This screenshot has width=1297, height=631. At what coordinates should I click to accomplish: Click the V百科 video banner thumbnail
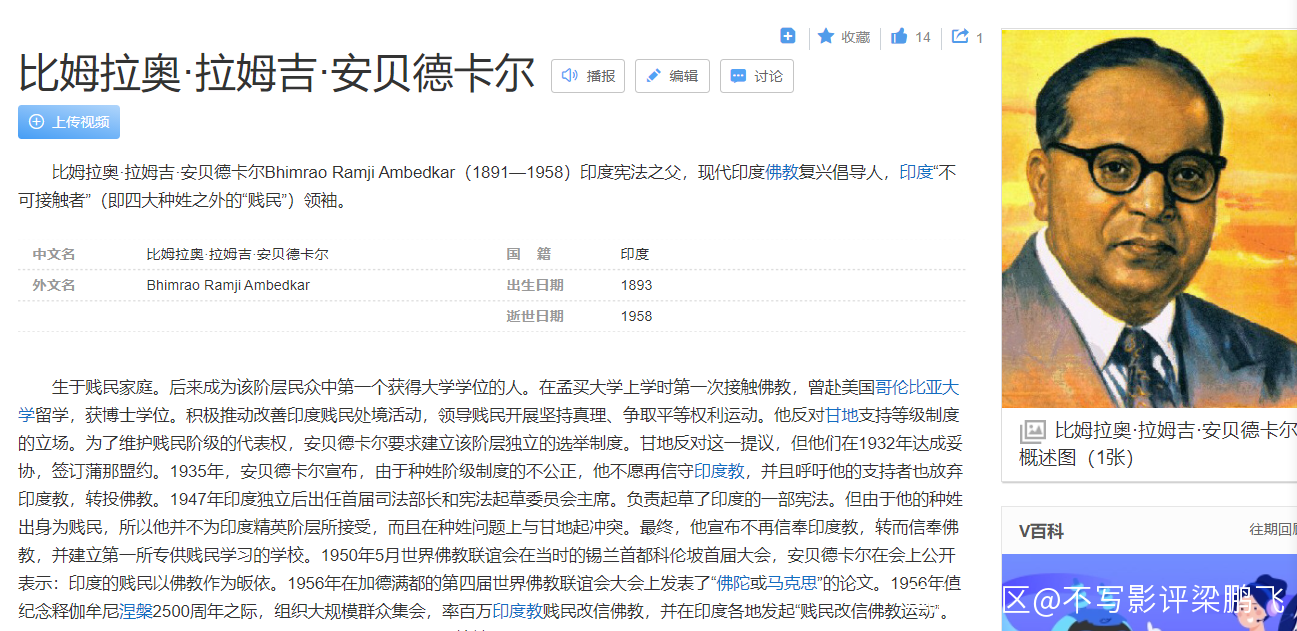pyautogui.click(x=1149, y=593)
